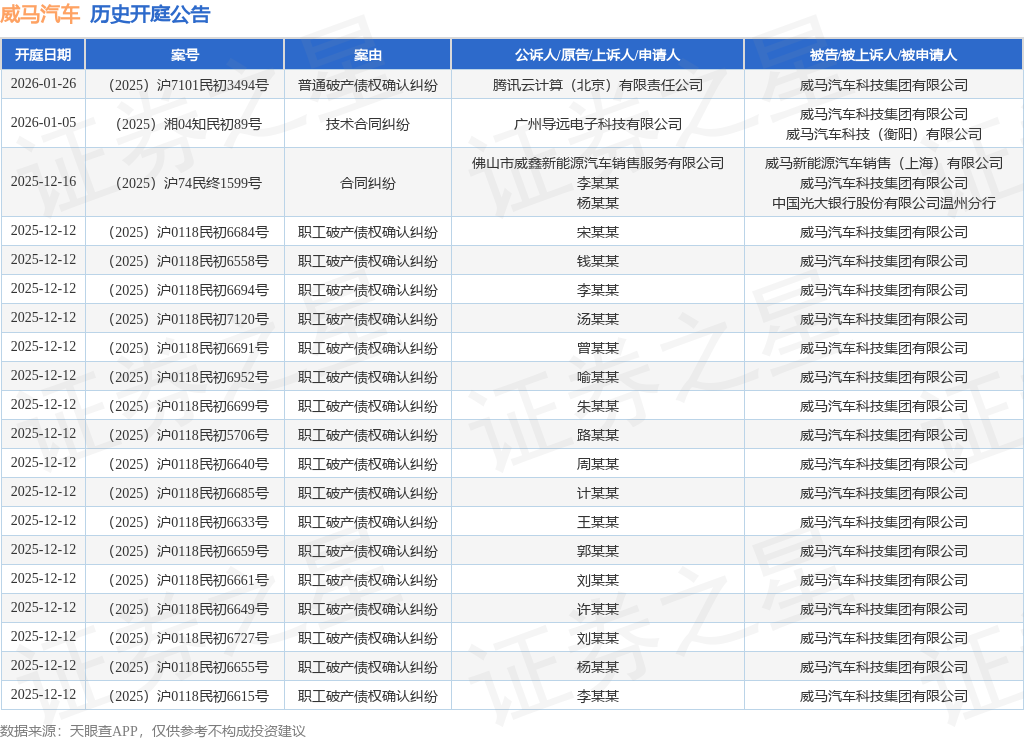Click plaintiff 喻某某
Screen dimensions: 1024x740
(x=598, y=377)
